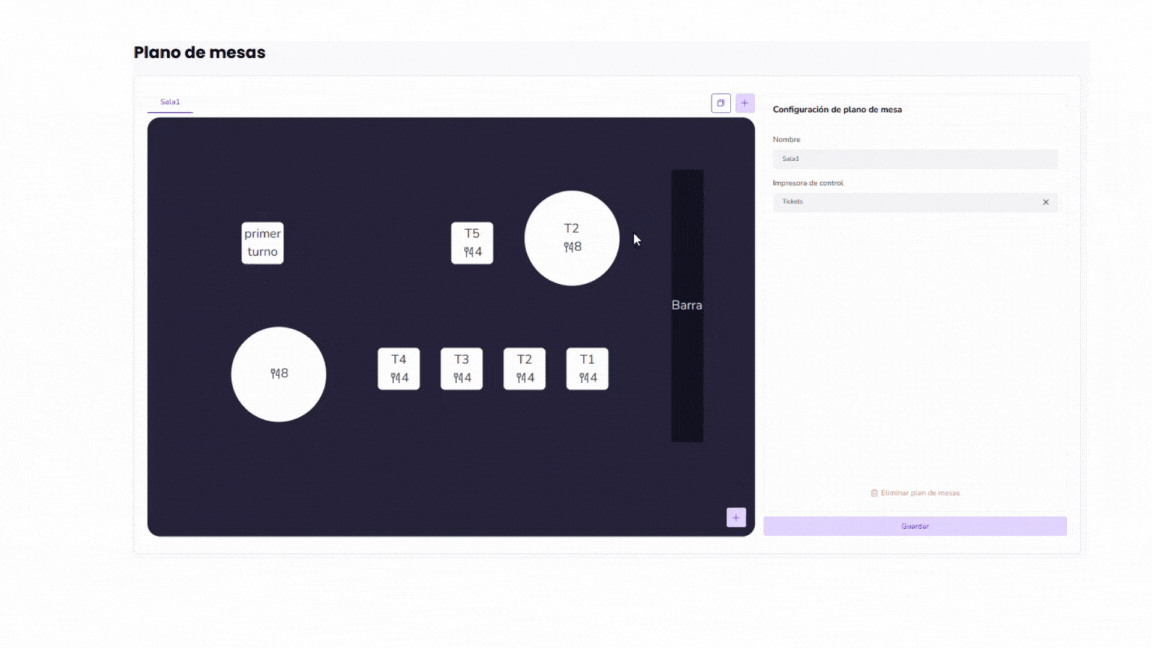Select table T1 next to the bar
1152x648 pixels.
(587, 369)
